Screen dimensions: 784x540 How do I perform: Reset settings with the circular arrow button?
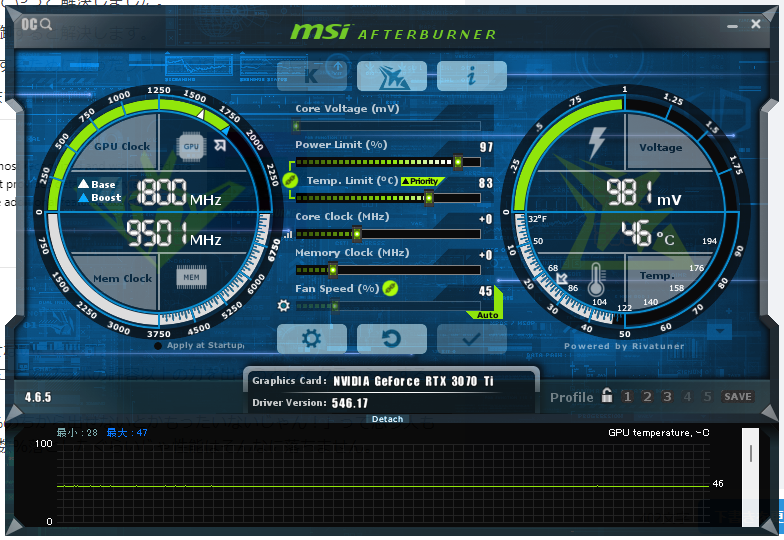392,339
